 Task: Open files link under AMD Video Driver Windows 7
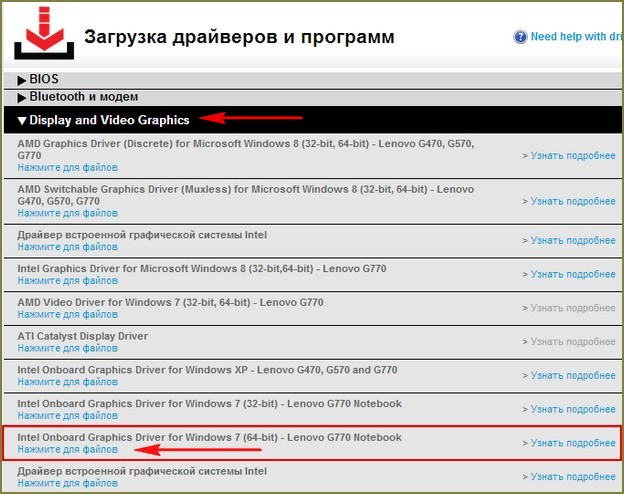pos(67,314)
